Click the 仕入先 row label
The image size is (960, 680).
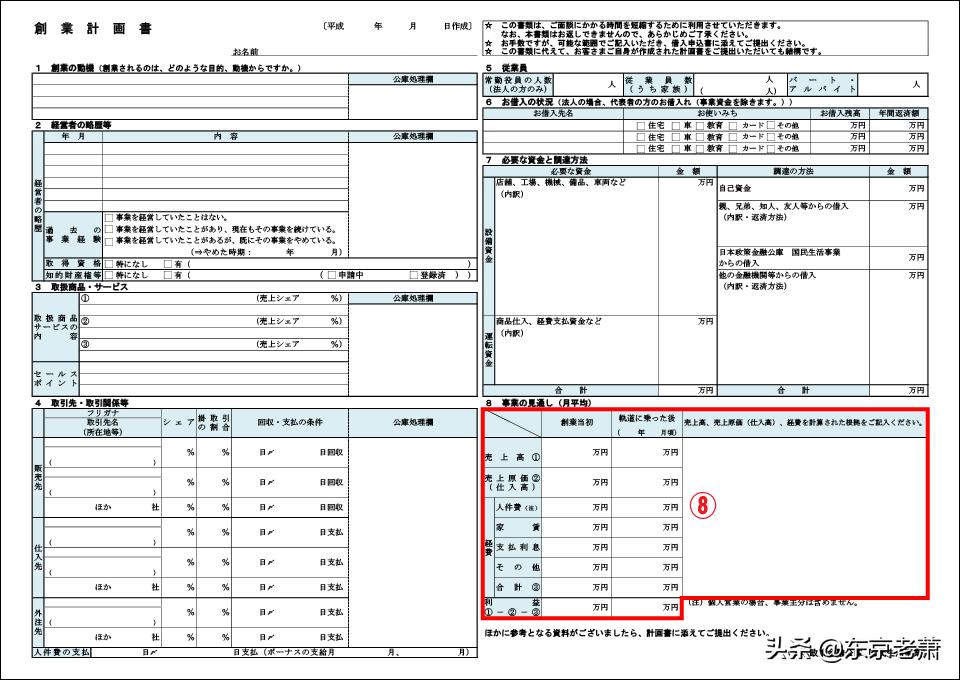pos(39,557)
